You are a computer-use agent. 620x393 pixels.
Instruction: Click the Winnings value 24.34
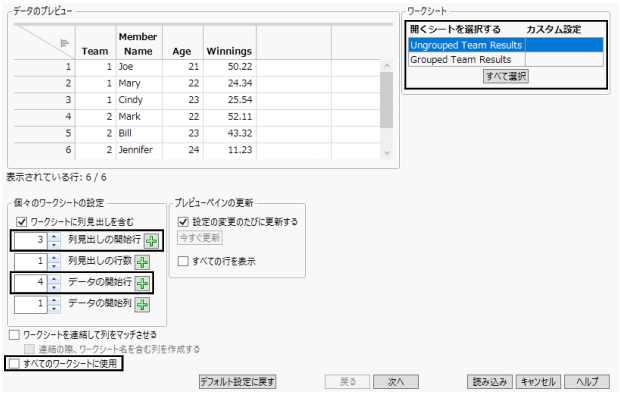click(x=230, y=83)
